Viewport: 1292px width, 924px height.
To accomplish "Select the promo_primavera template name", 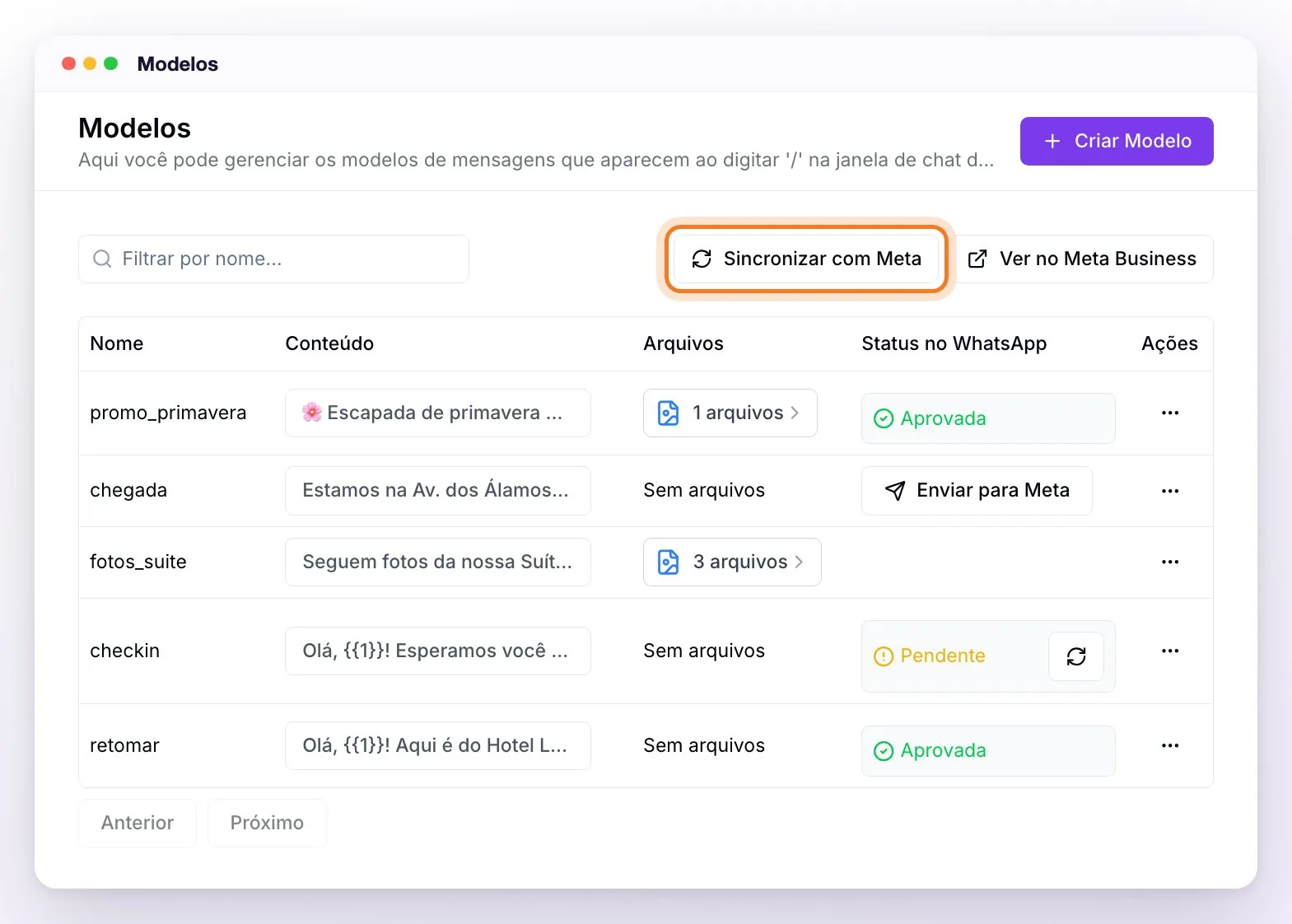I will 168,413.
